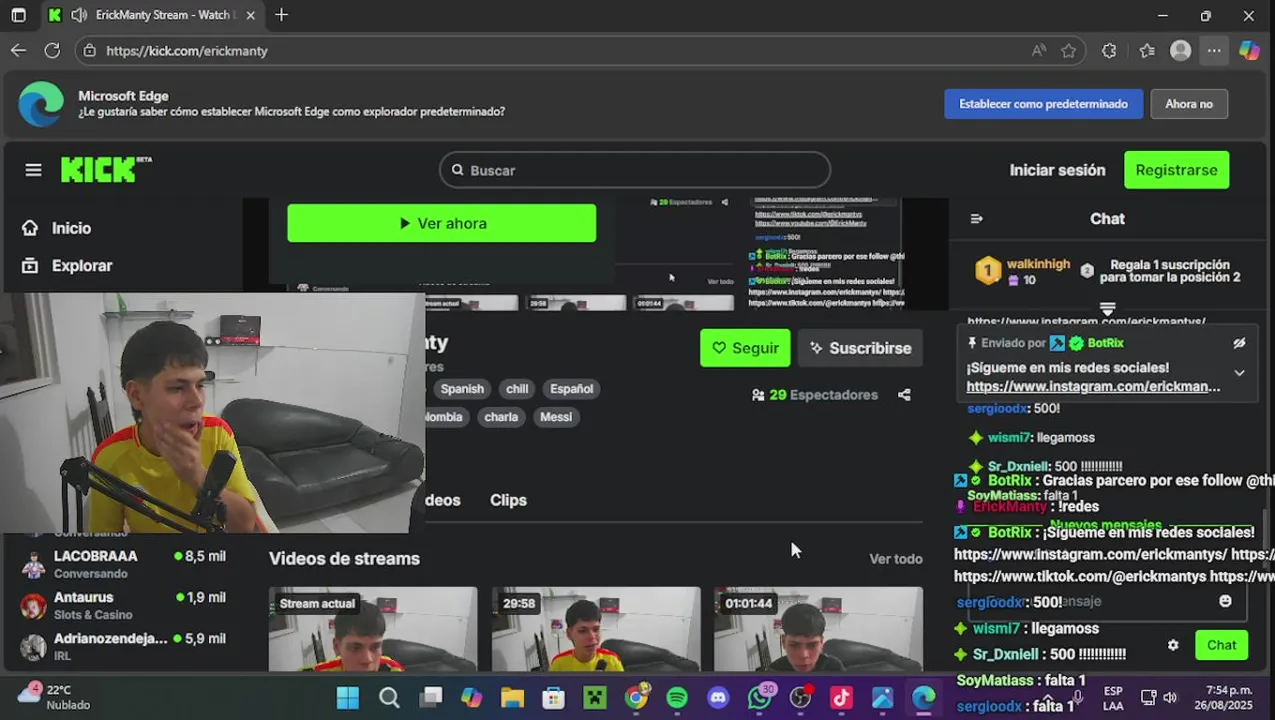Open the Edge profile avatar
The image size is (1275, 720).
pyautogui.click(x=1181, y=50)
